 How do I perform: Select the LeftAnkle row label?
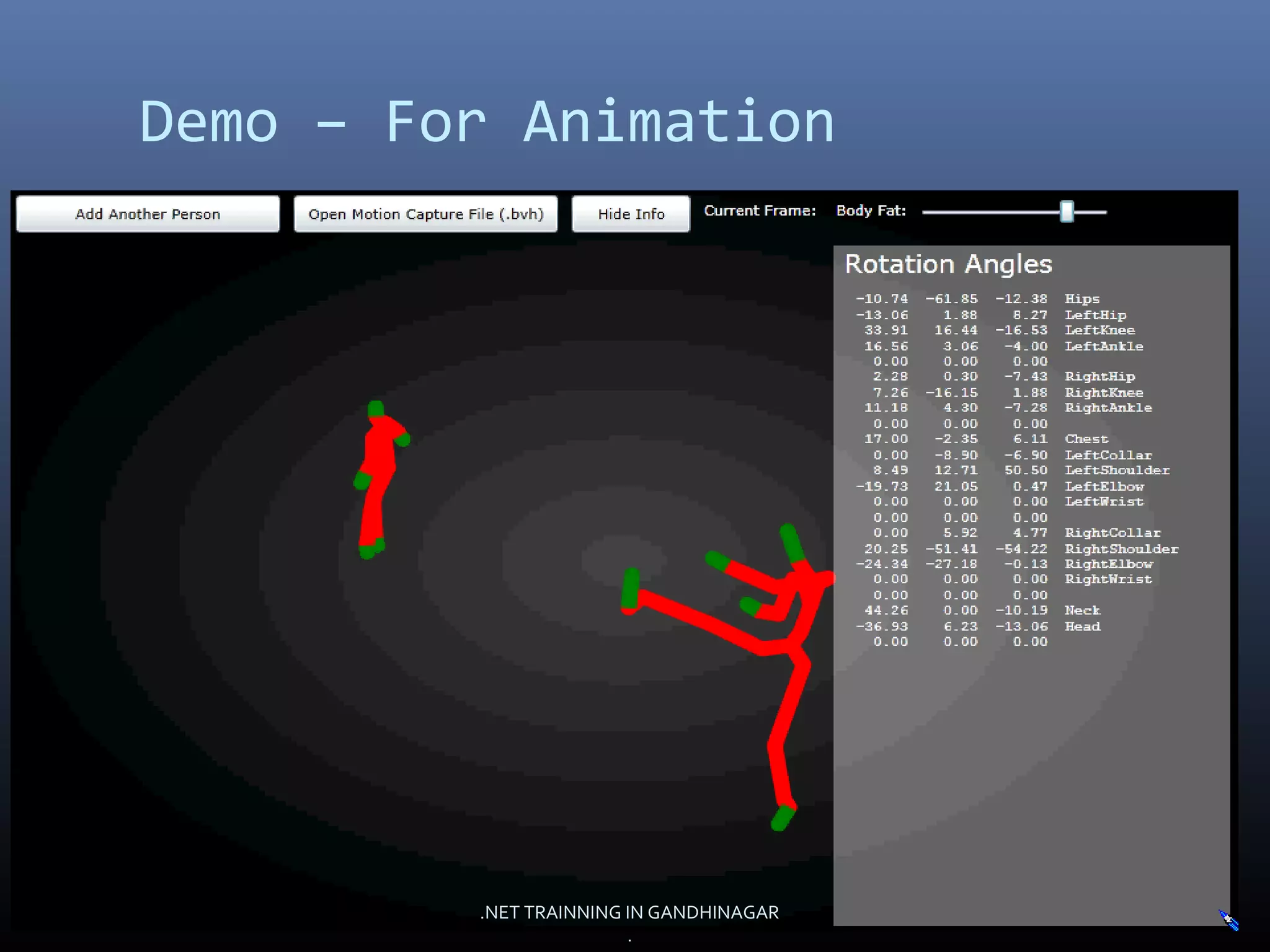[x=1104, y=346]
